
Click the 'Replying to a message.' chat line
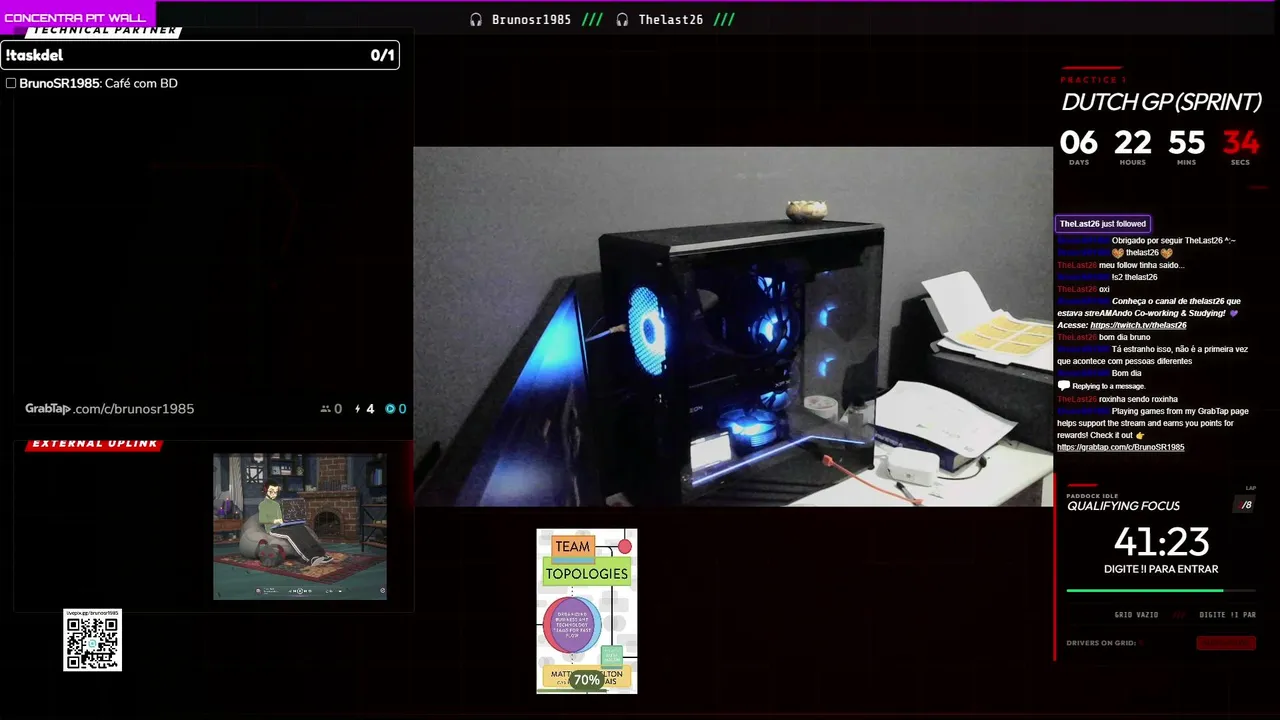(1109, 386)
